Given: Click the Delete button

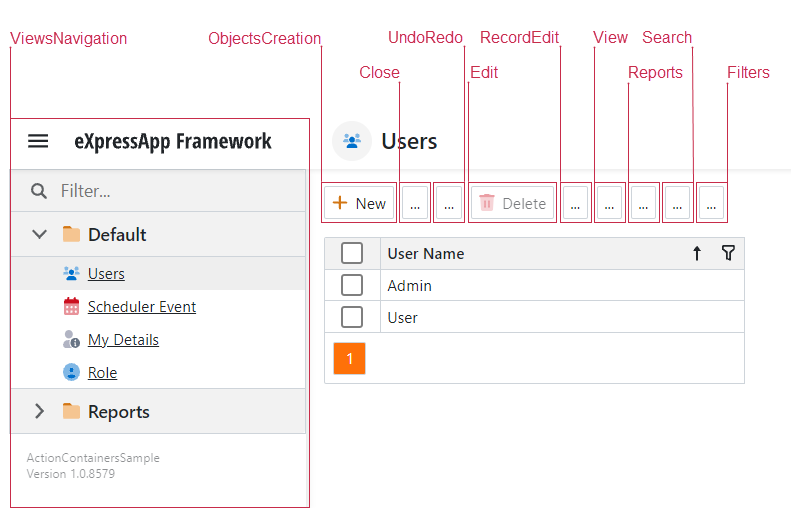Looking at the screenshot, I should pyautogui.click(x=512, y=204).
